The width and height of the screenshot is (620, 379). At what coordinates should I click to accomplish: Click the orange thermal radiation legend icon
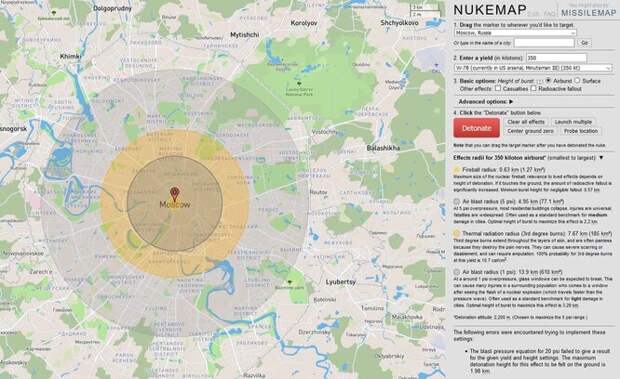click(457, 234)
